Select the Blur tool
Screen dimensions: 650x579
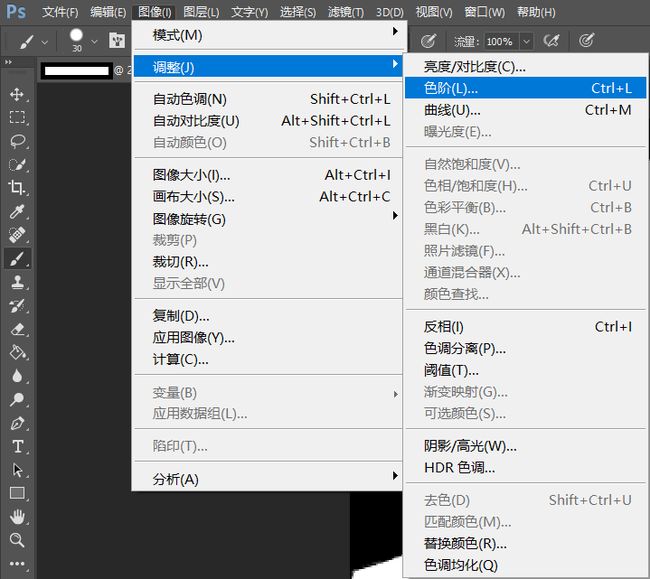pos(17,376)
